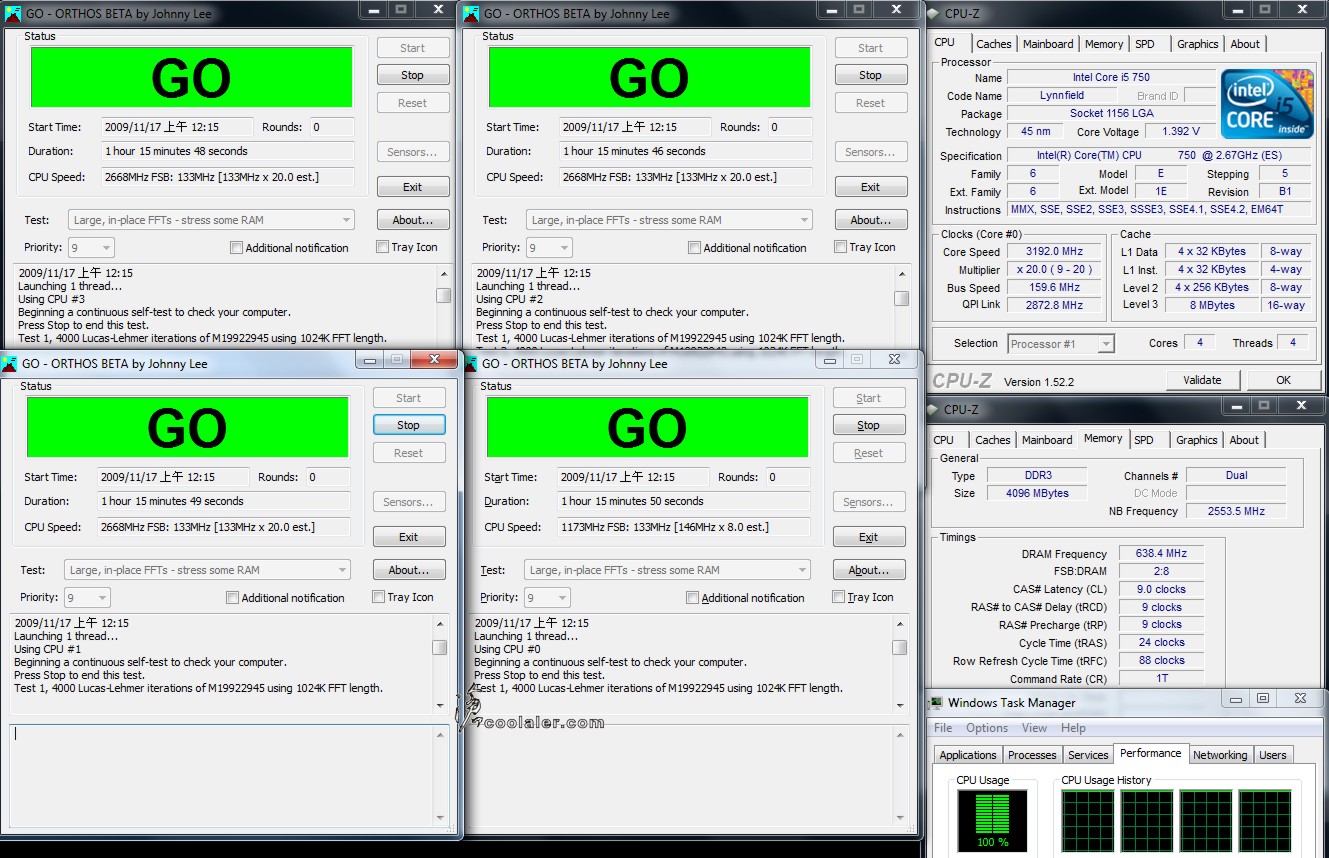Screen dimensions: 1329x858
Task: Stop the test in CPU #0 ORTHOS window
Action: (x=869, y=425)
